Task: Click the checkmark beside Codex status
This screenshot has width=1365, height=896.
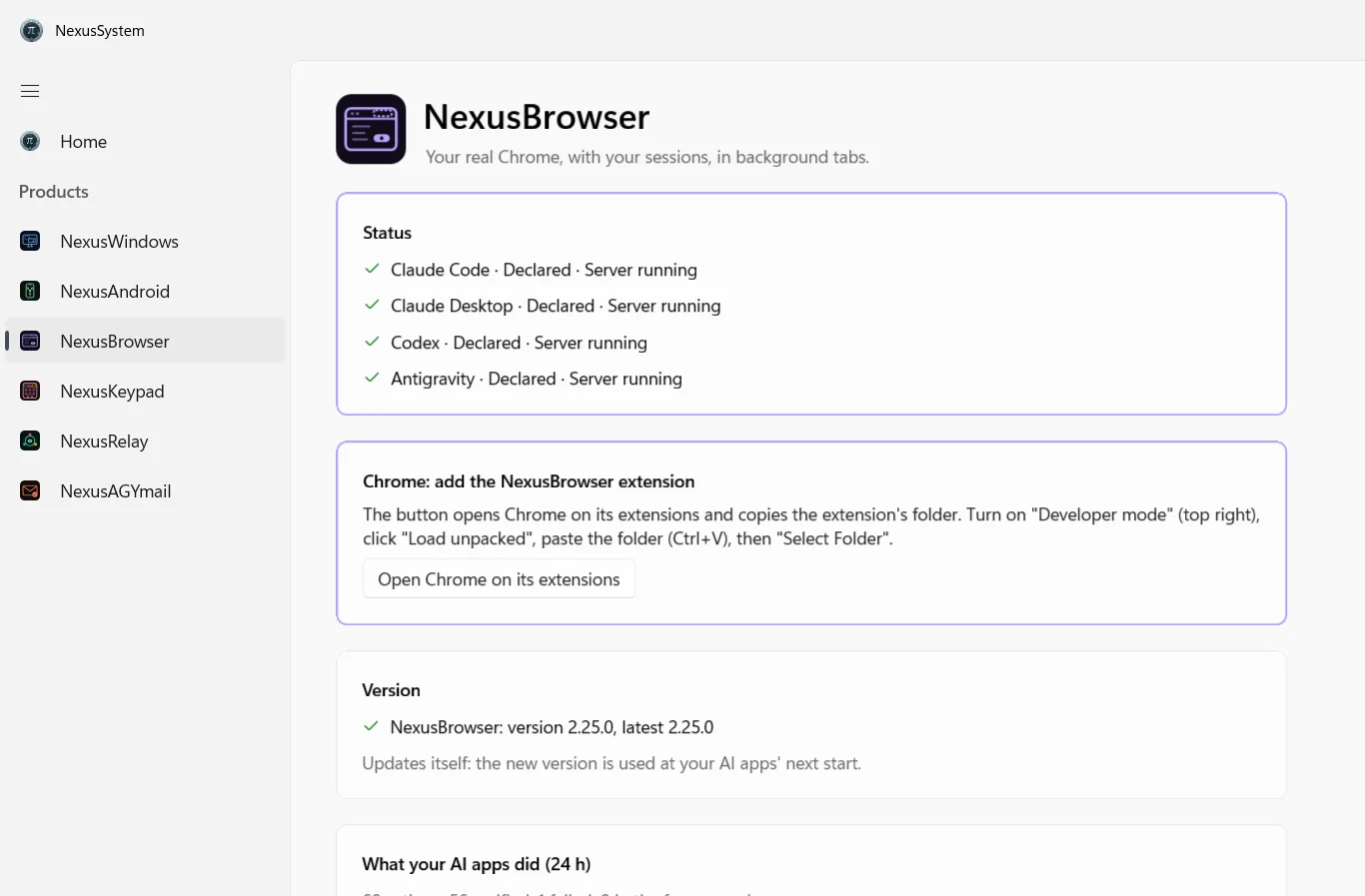Action: 372,342
